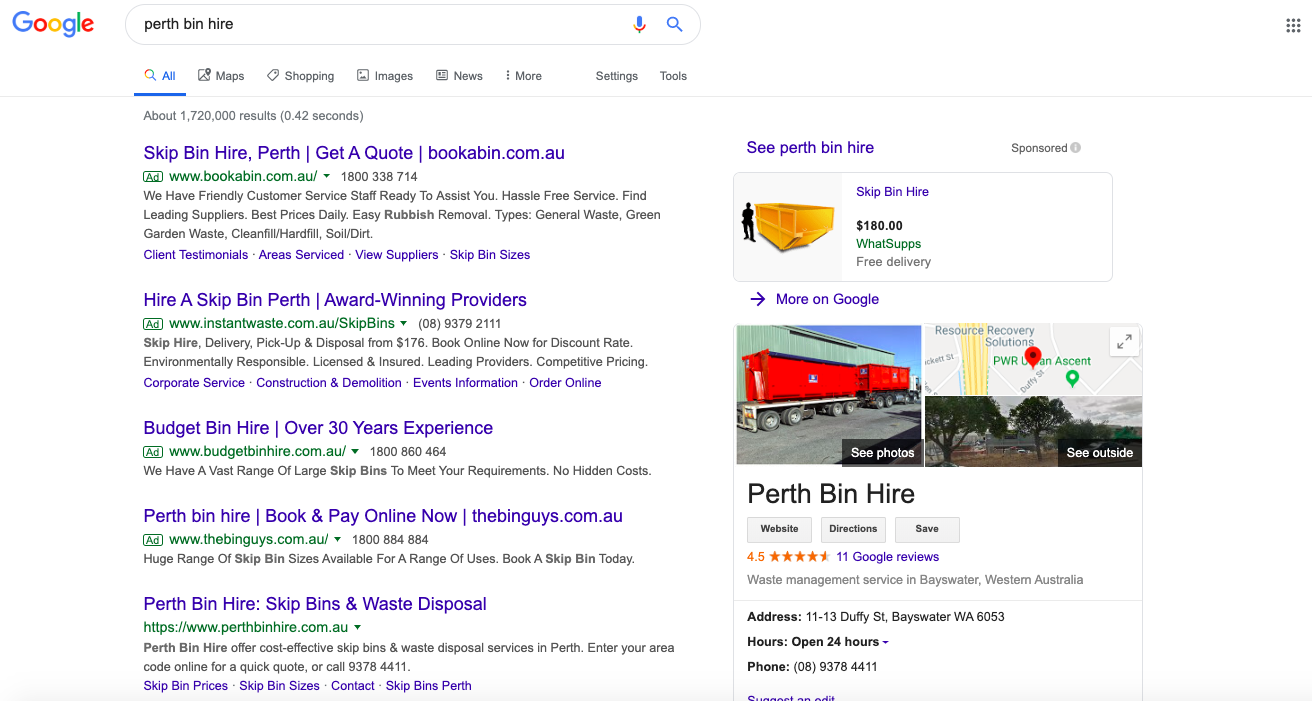
Task: Click the voice search microphone icon
Action: click(x=639, y=24)
